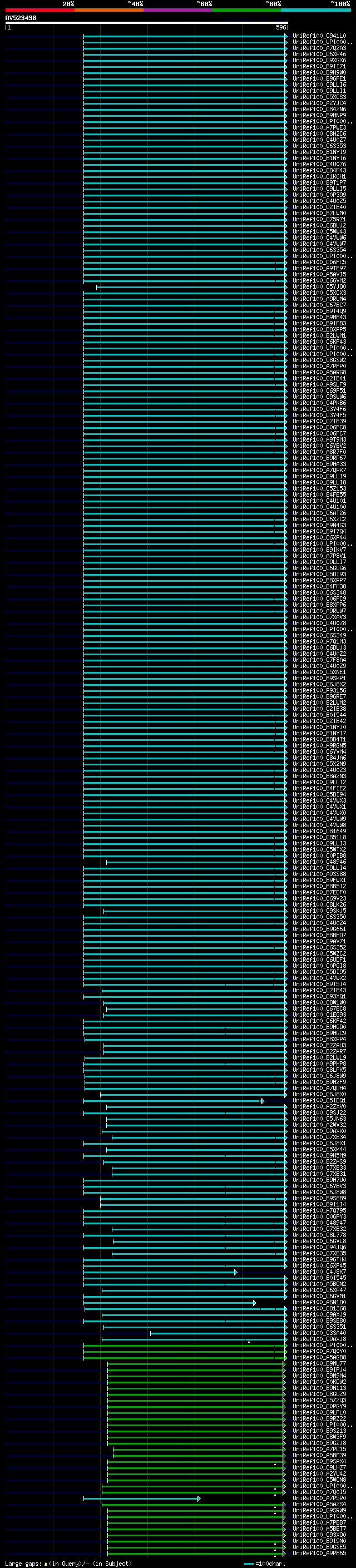Viewport: 356px width, 1568px height.
Task: Select the label UniRef100_B9IPJ4
Action: pos(319,1369)
